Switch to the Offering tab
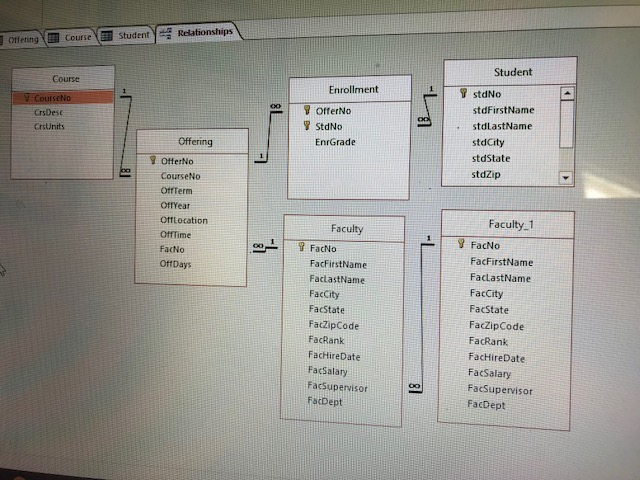Screen dimensions: 640x480 (x=20, y=39)
